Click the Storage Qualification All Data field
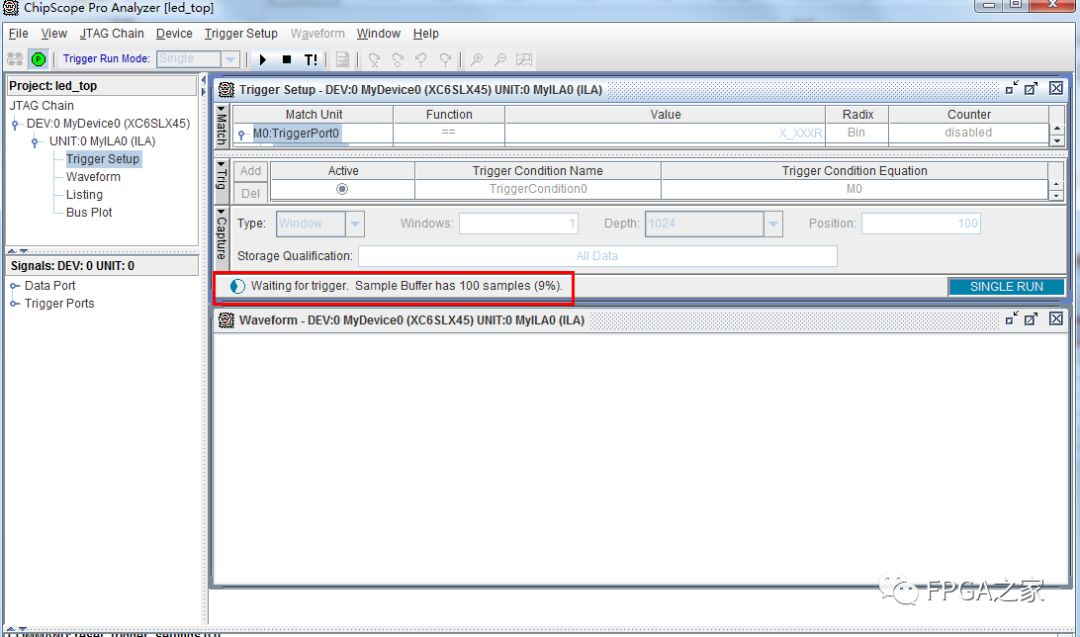 click(597, 256)
